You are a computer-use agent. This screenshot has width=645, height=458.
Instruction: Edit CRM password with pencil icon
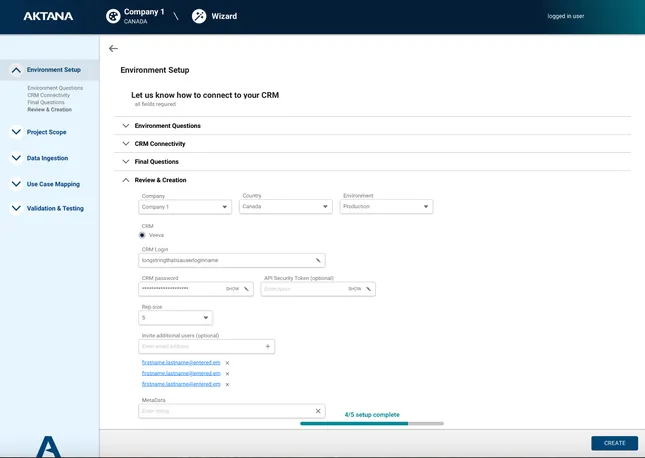coord(246,289)
